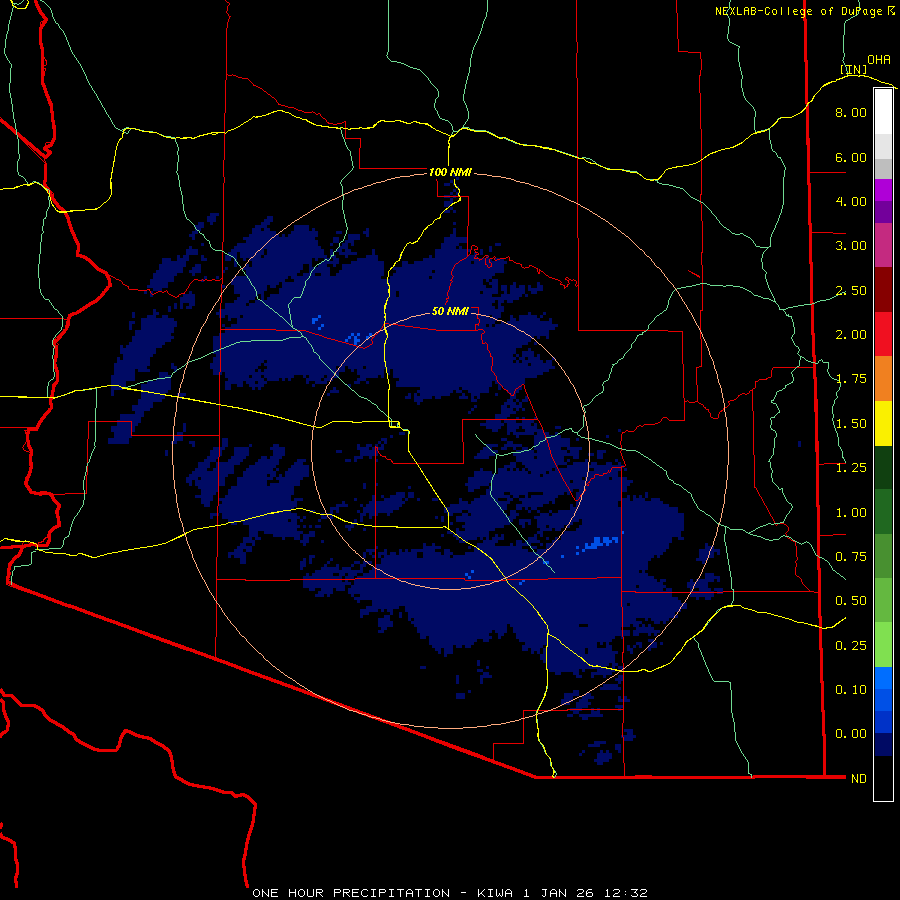The image size is (900, 900).
Task: Pick the darkest green legend swatch
Action: coord(883,468)
